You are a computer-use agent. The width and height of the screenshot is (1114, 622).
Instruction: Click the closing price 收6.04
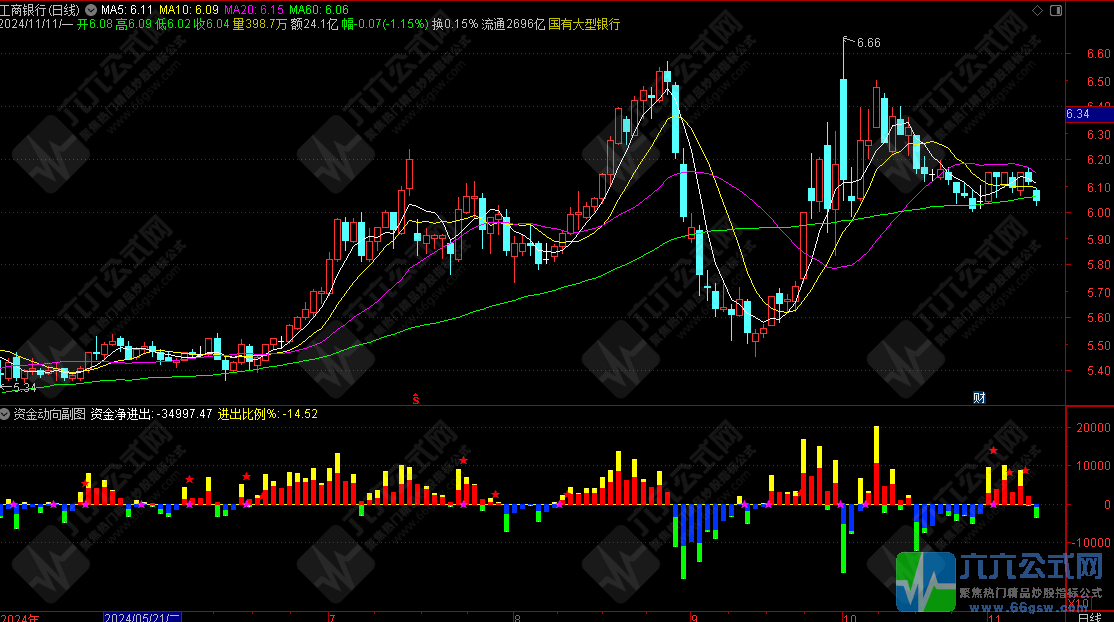point(212,24)
